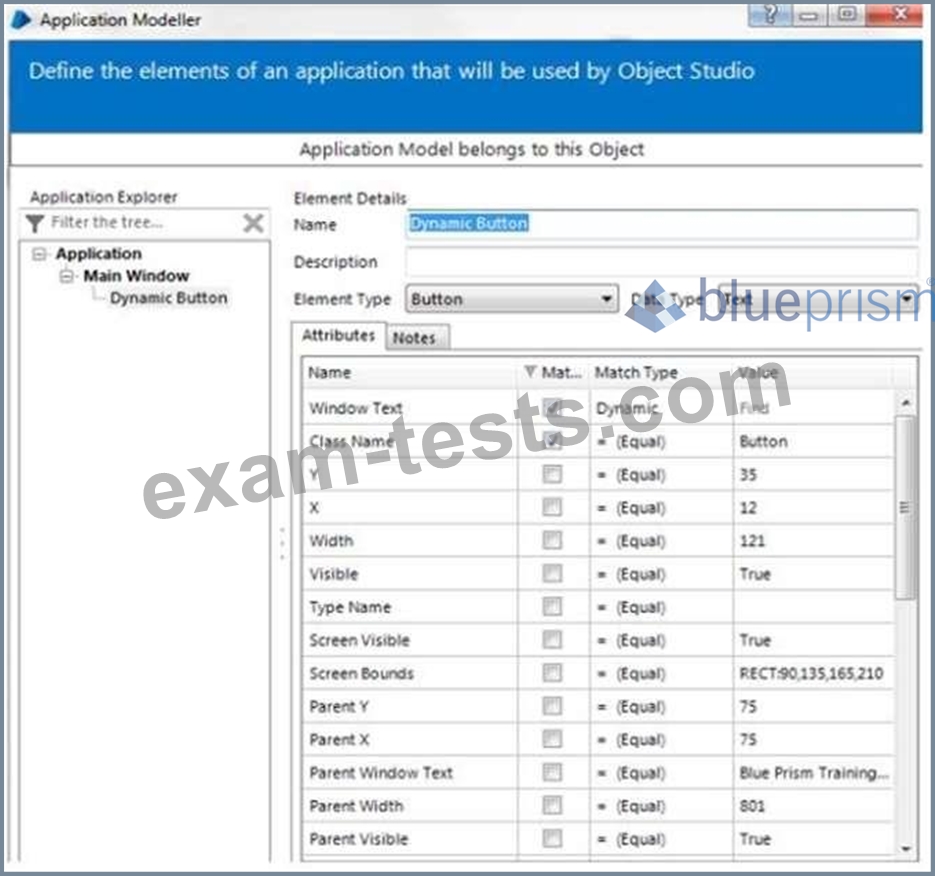Enable Match checkbox for Screen Visible
The height and width of the screenshot is (876, 935).
click(x=552, y=640)
